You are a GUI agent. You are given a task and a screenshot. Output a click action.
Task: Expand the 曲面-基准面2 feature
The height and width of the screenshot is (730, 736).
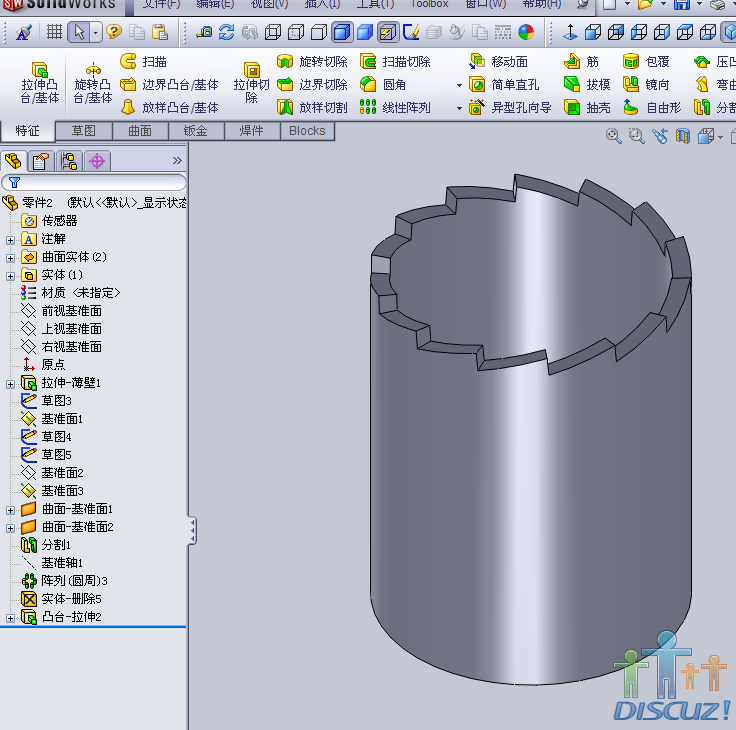10,528
